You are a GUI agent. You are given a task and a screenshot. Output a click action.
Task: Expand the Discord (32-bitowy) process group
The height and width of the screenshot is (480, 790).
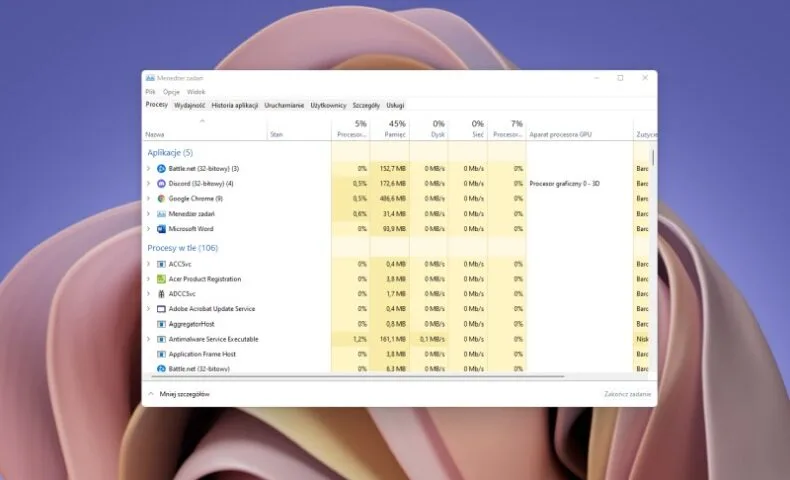coord(149,184)
